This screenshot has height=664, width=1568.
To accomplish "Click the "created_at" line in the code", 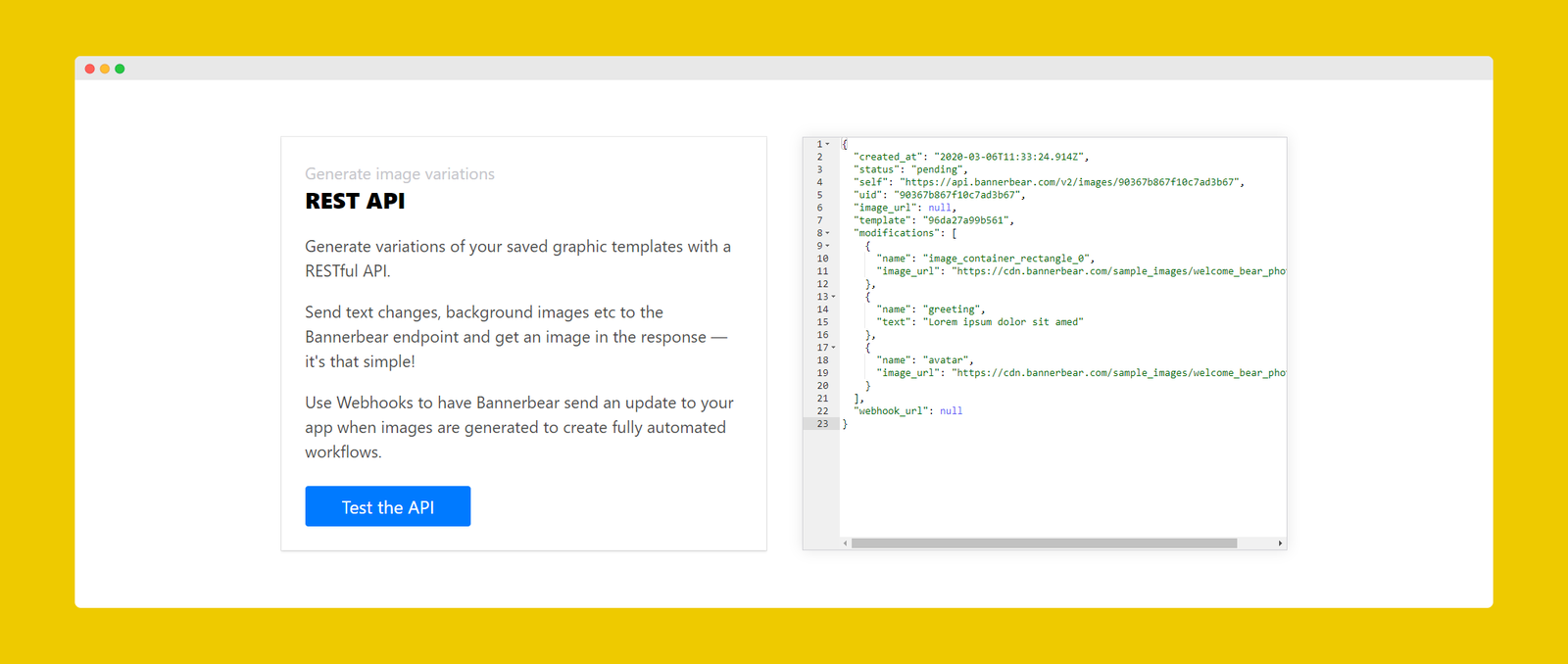I will 971,157.
